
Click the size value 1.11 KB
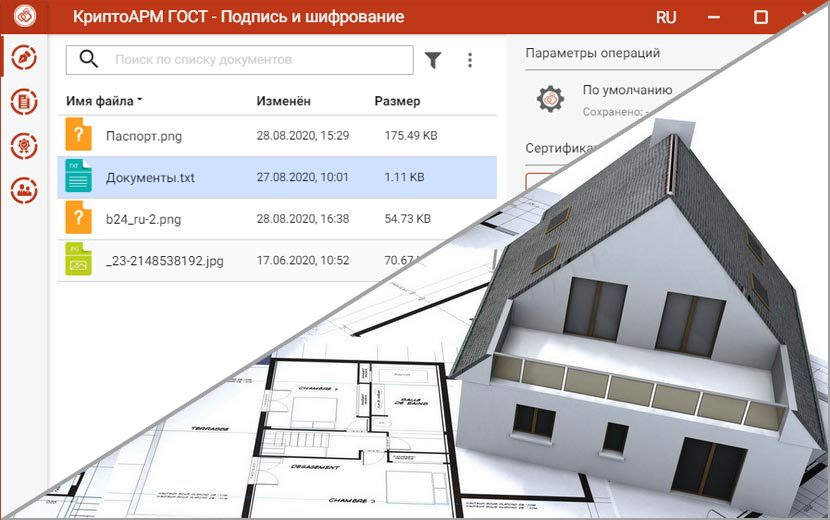pyautogui.click(x=404, y=177)
